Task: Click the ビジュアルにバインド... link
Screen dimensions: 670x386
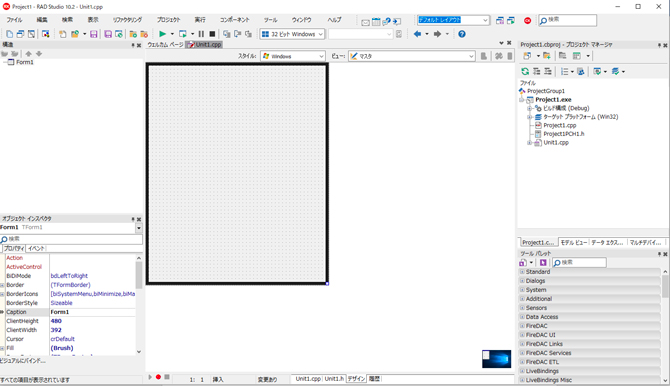Action: click(x=23, y=361)
